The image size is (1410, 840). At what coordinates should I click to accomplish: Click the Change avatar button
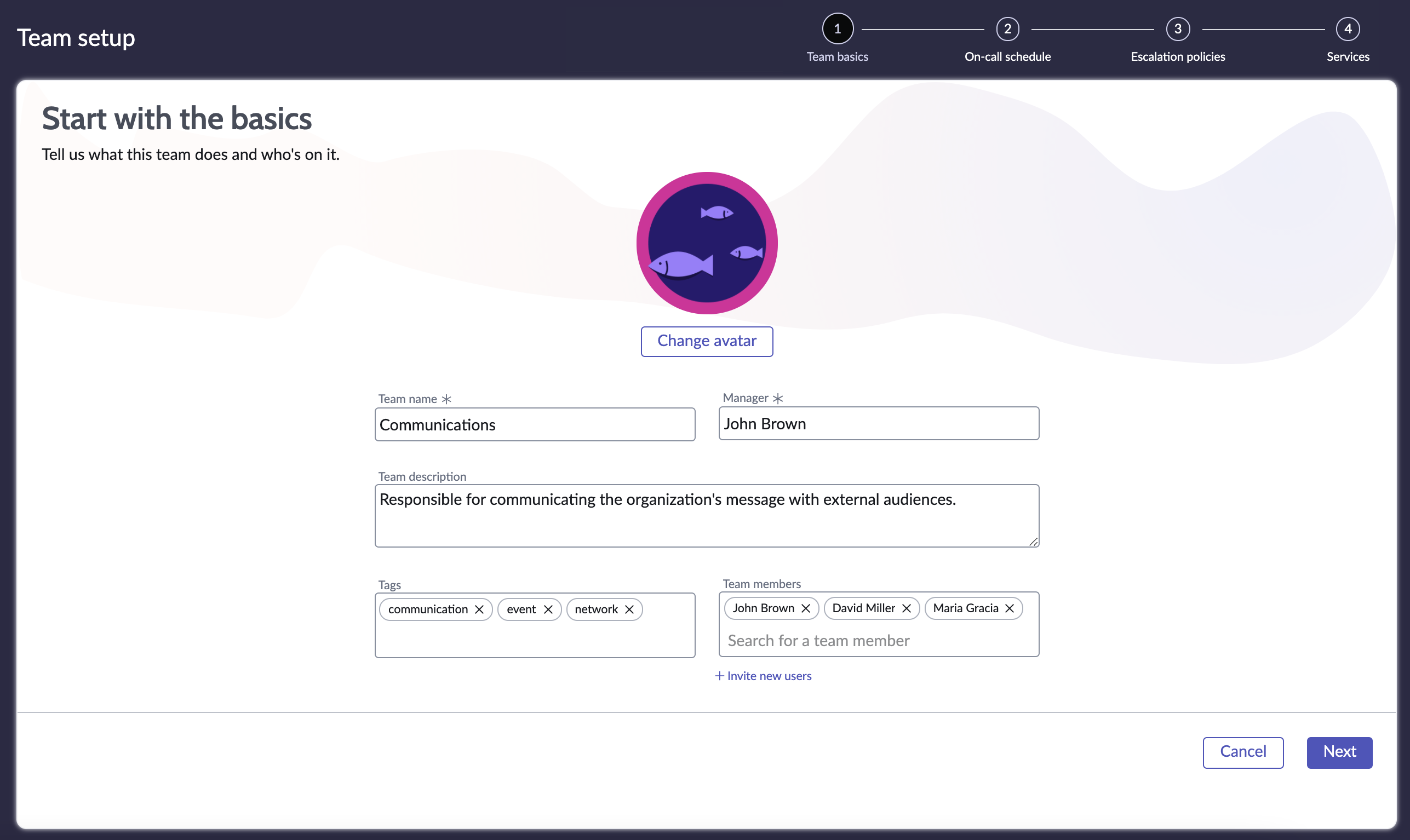(707, 341)
